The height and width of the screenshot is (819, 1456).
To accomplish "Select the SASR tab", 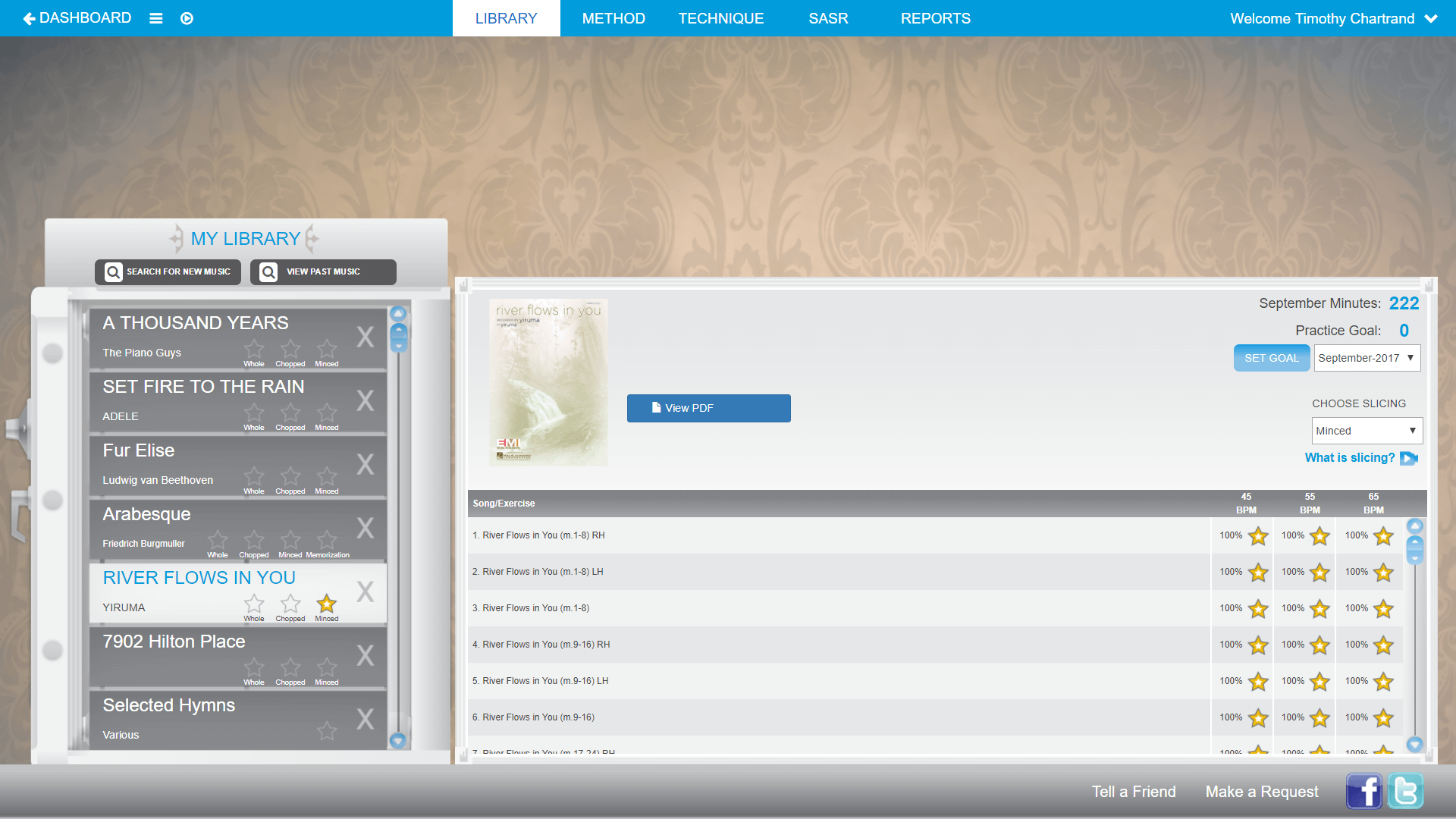I will point(828,18).
